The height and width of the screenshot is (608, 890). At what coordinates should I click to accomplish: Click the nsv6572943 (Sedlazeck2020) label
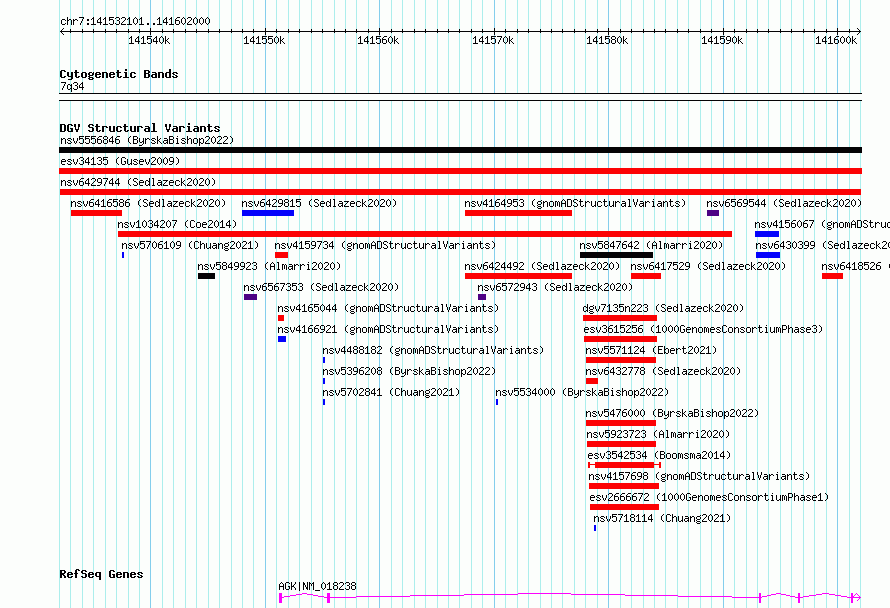coord(555,287)
